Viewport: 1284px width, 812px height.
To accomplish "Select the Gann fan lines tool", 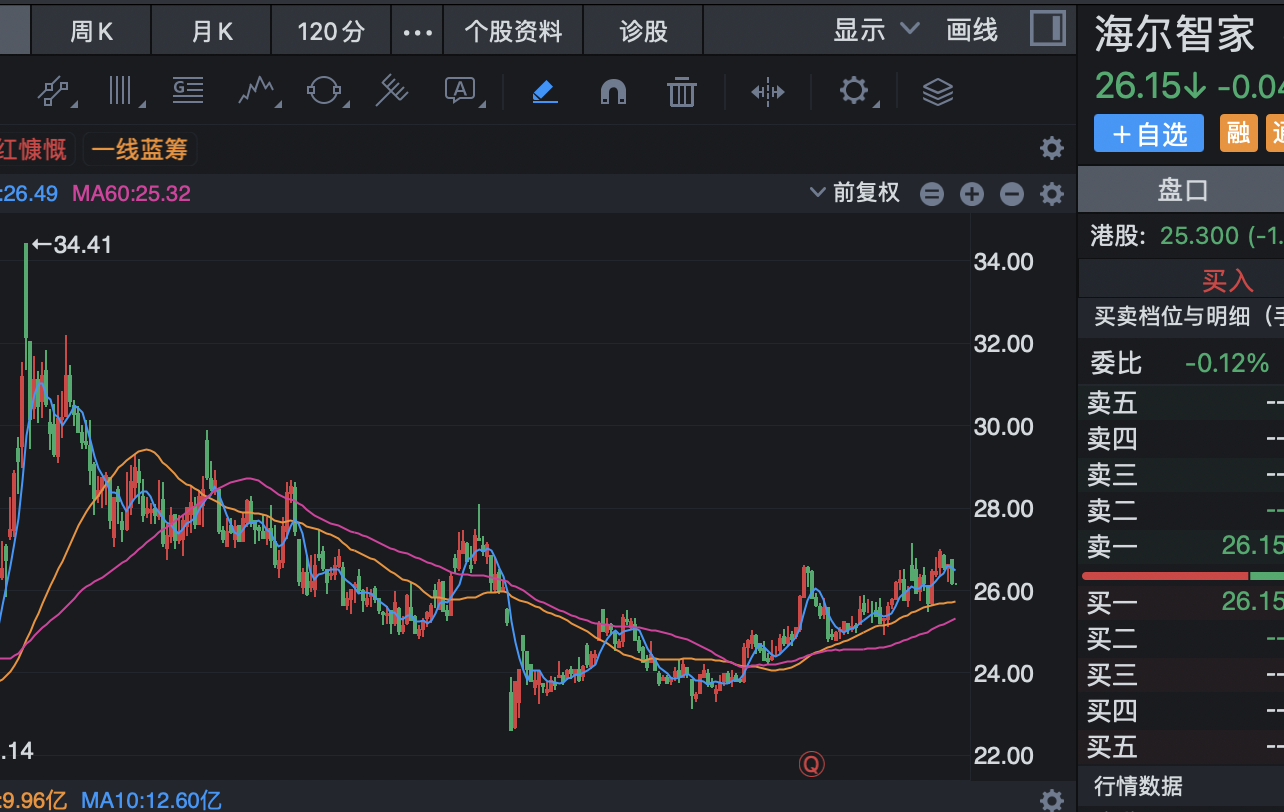I will pos(392,92).
